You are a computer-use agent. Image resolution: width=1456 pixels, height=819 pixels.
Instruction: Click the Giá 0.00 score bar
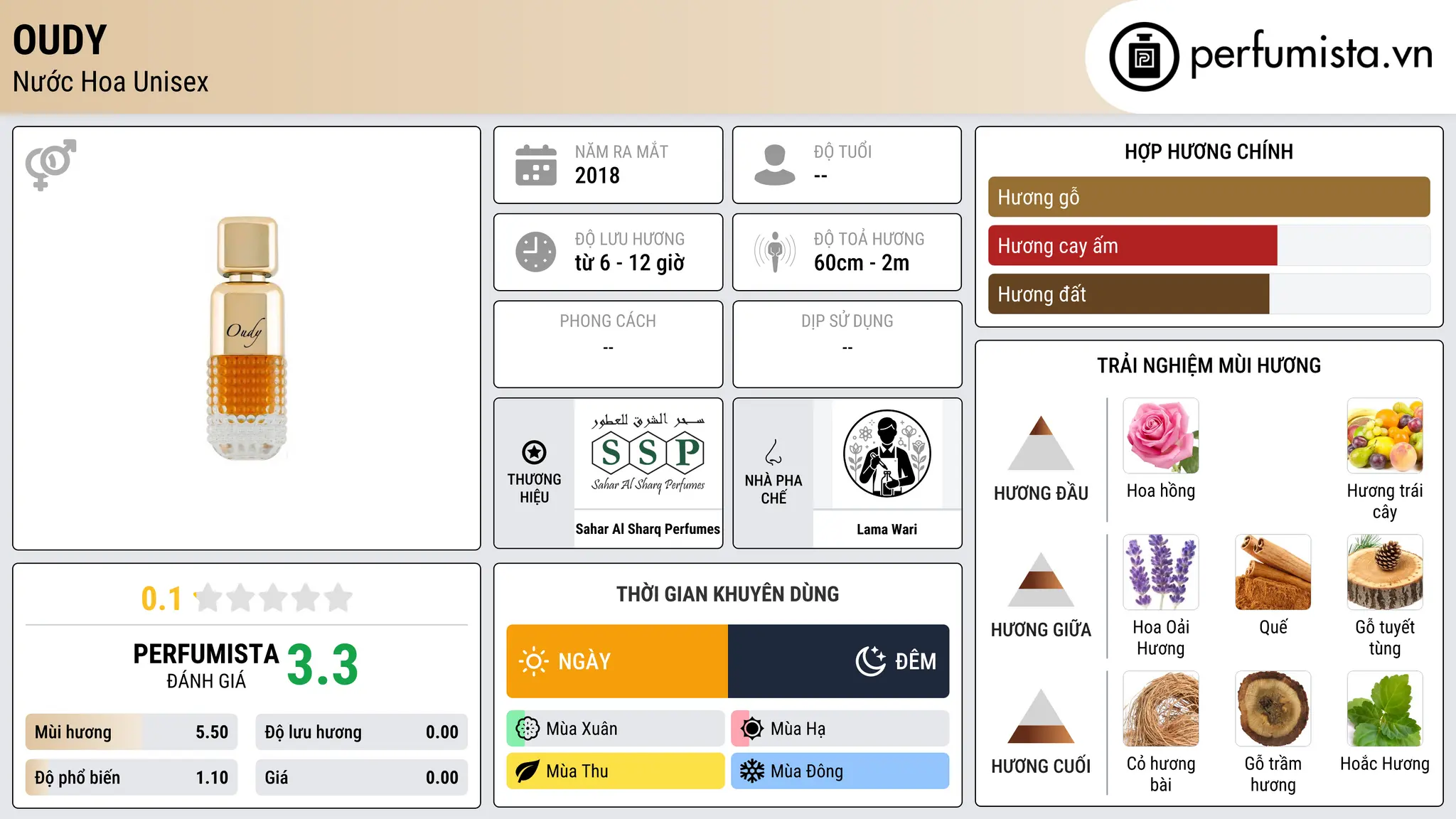362,778
